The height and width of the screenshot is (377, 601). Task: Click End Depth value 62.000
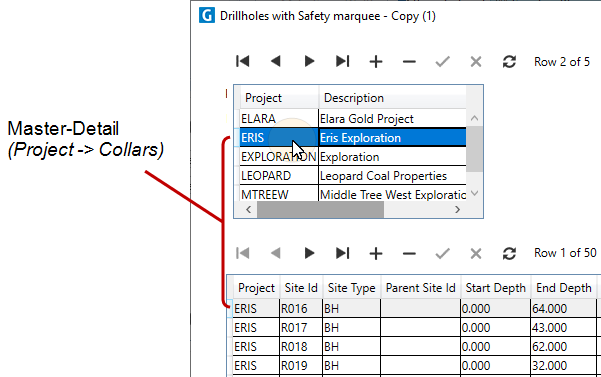click(563, 346)
